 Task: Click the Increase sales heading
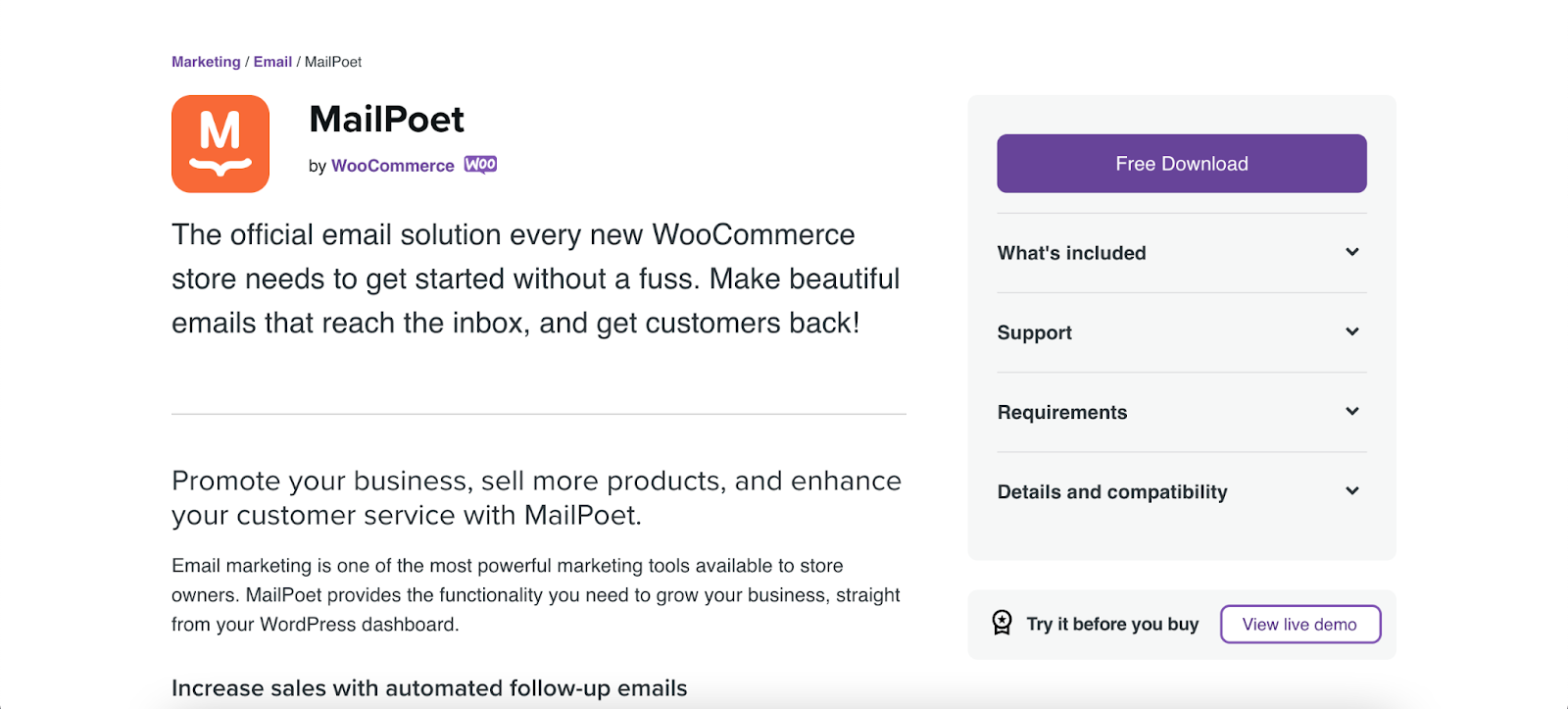coord(429,688)
